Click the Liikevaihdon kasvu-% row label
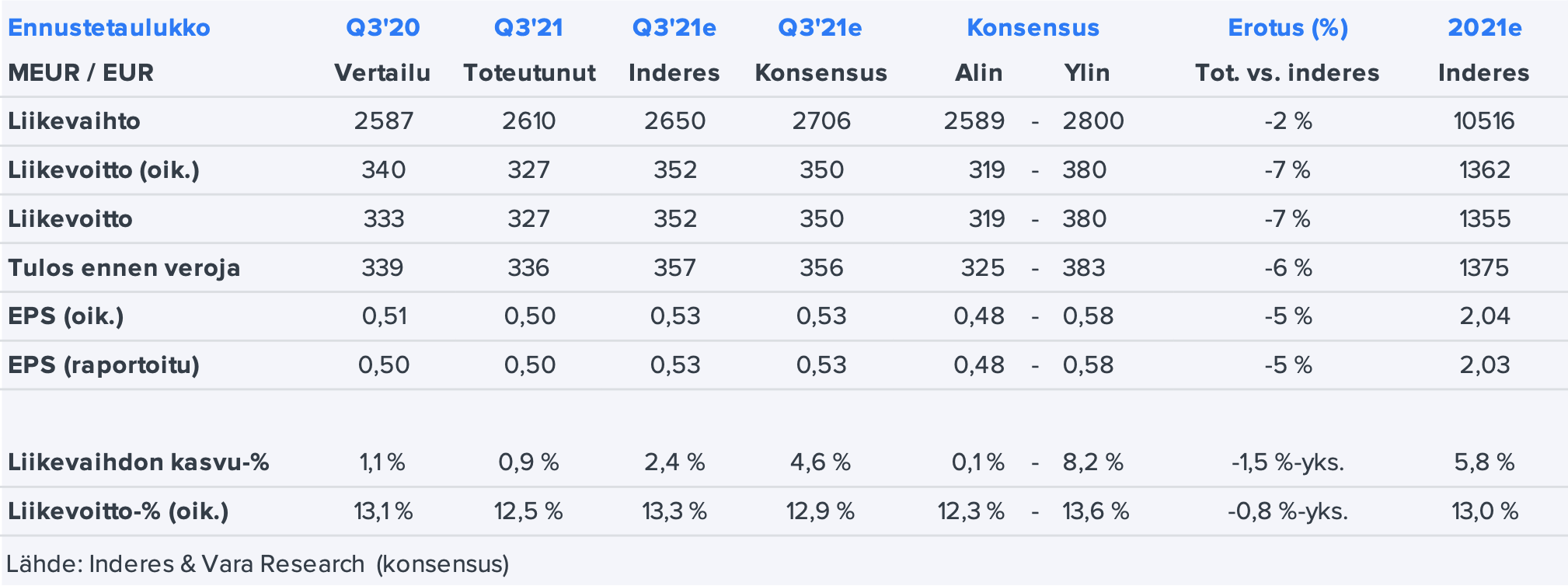This screenshot has height=586, width=1568. 138,462
